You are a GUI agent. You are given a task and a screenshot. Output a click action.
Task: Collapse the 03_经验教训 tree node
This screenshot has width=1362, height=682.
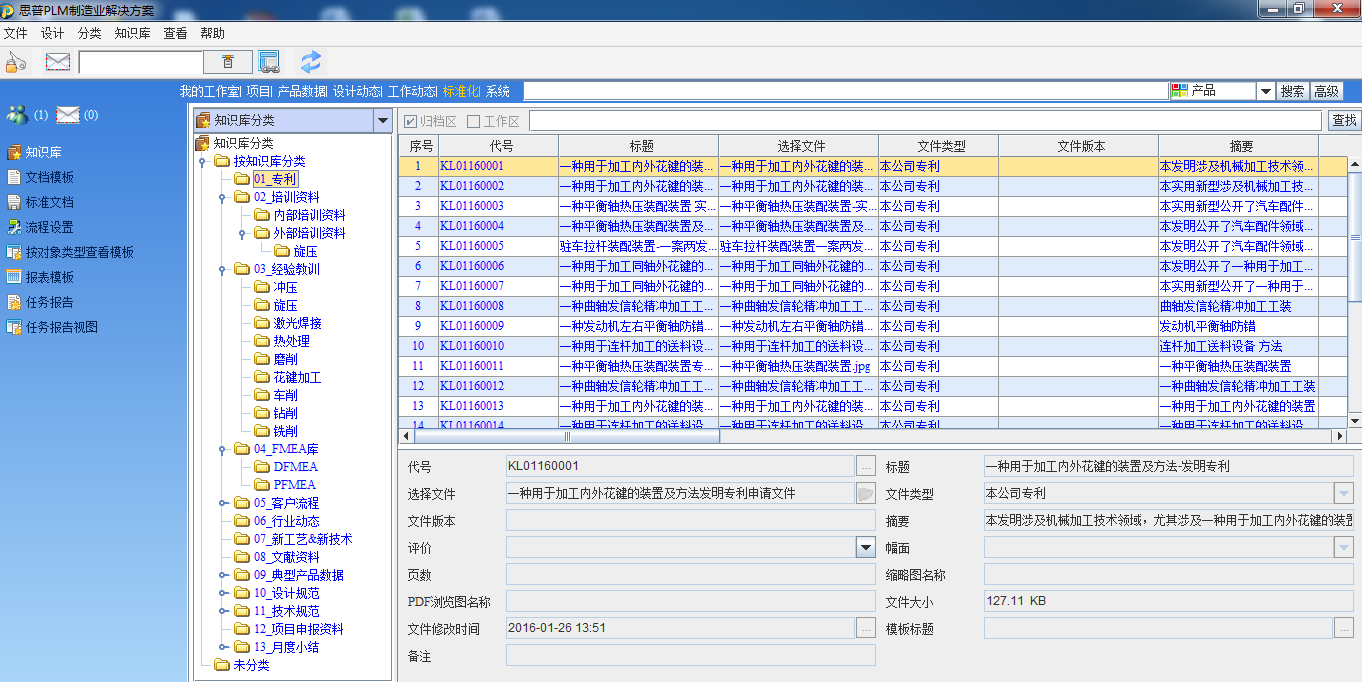pyautogui.click(x=222, y=269)
